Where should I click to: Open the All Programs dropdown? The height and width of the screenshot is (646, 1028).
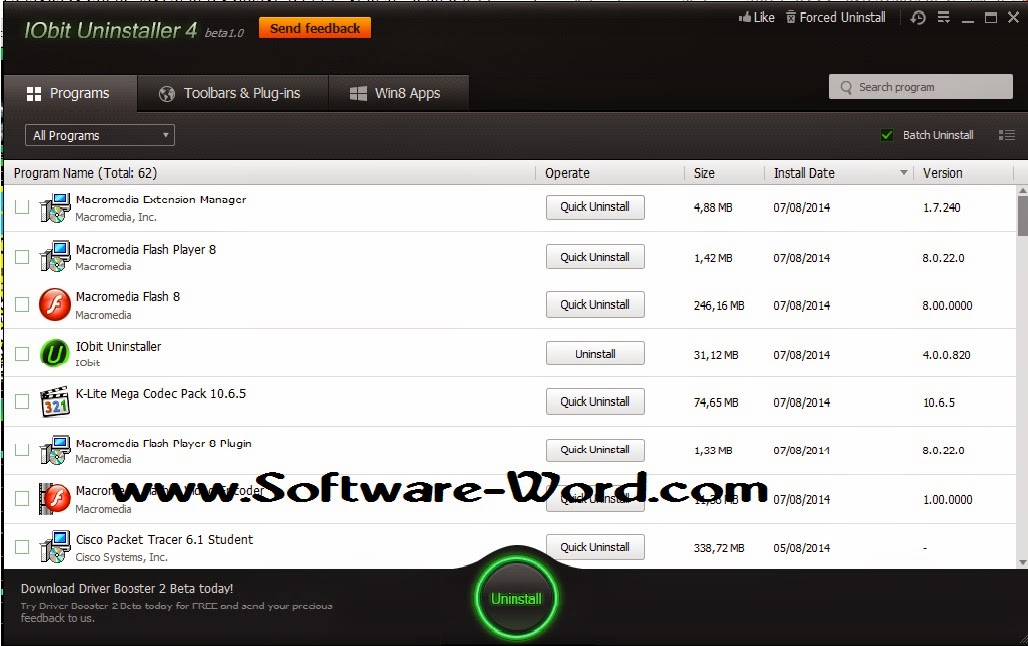100,135
